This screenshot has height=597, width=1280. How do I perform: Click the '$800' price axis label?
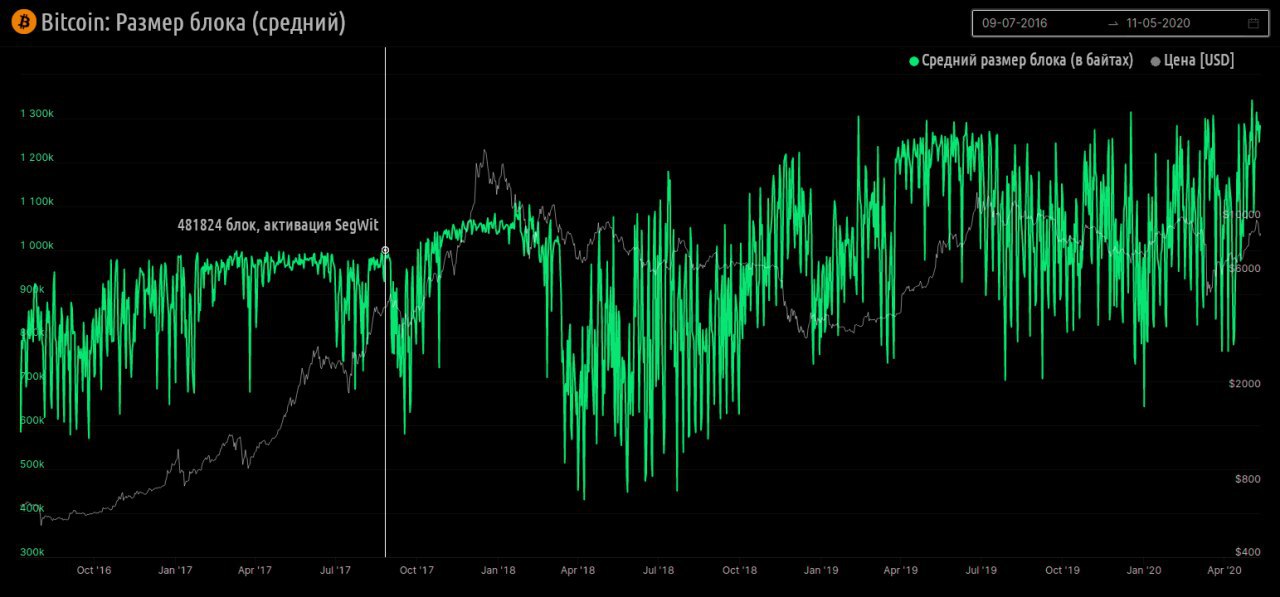(x=1248, y=479)
